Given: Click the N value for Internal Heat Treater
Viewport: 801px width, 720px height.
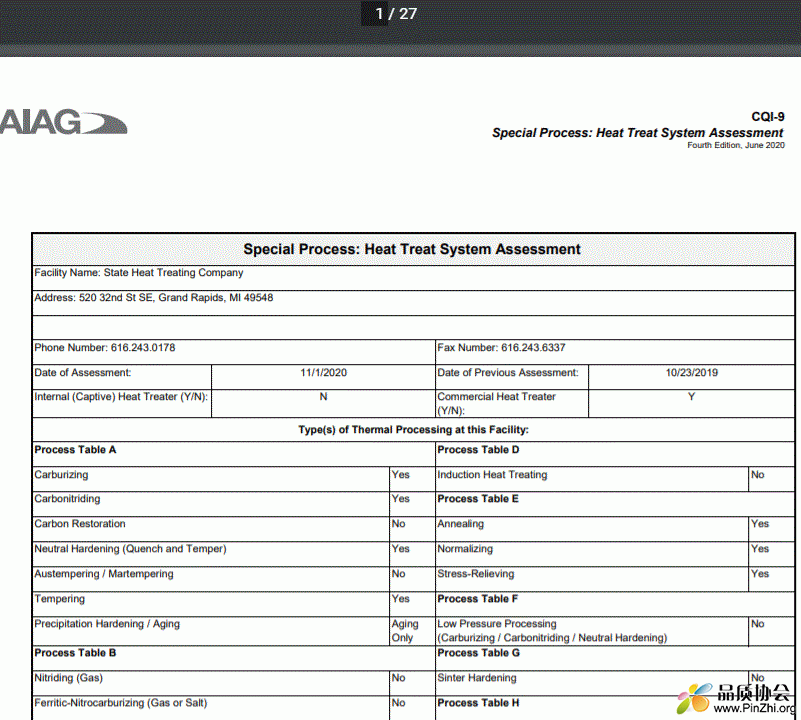Looking at the screenshot, I should coord(323,397).
